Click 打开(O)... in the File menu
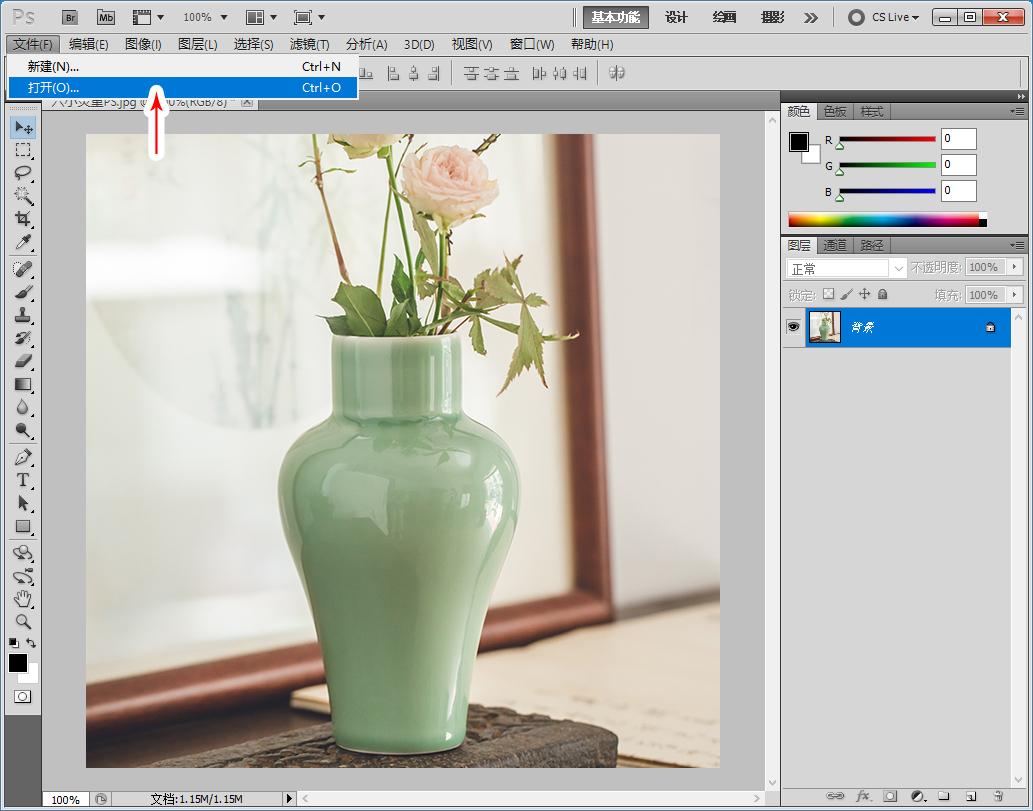Viewport: 1033px width, 811px height. [x=183, y=87]
